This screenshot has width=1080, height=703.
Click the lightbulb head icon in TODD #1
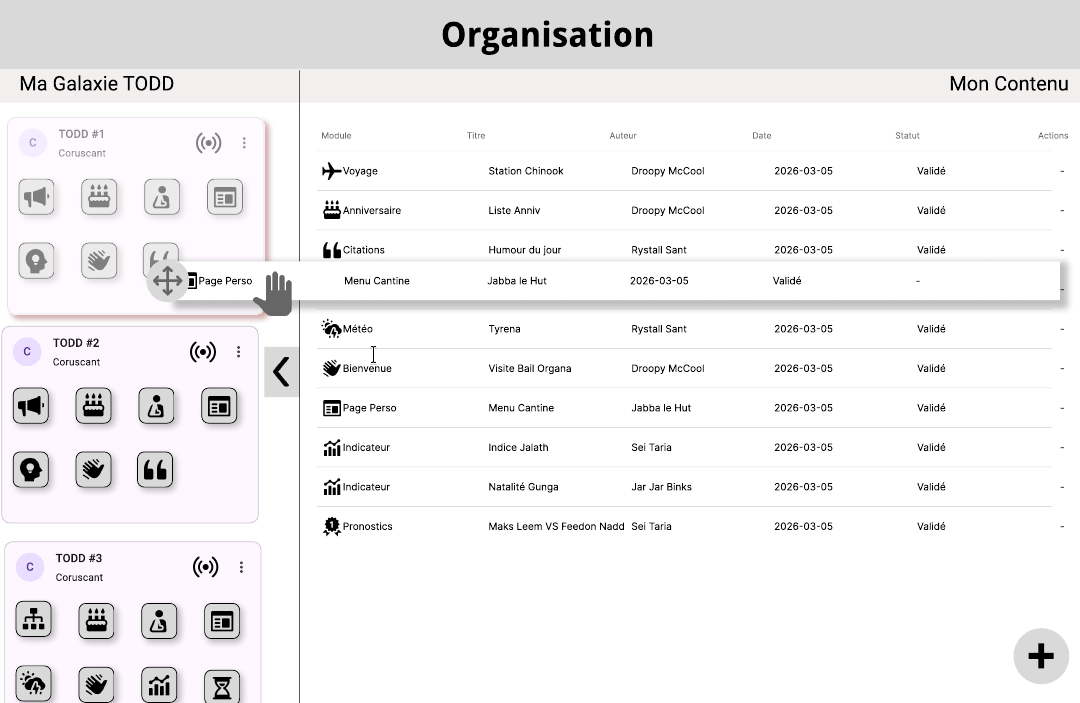[37, 261]
